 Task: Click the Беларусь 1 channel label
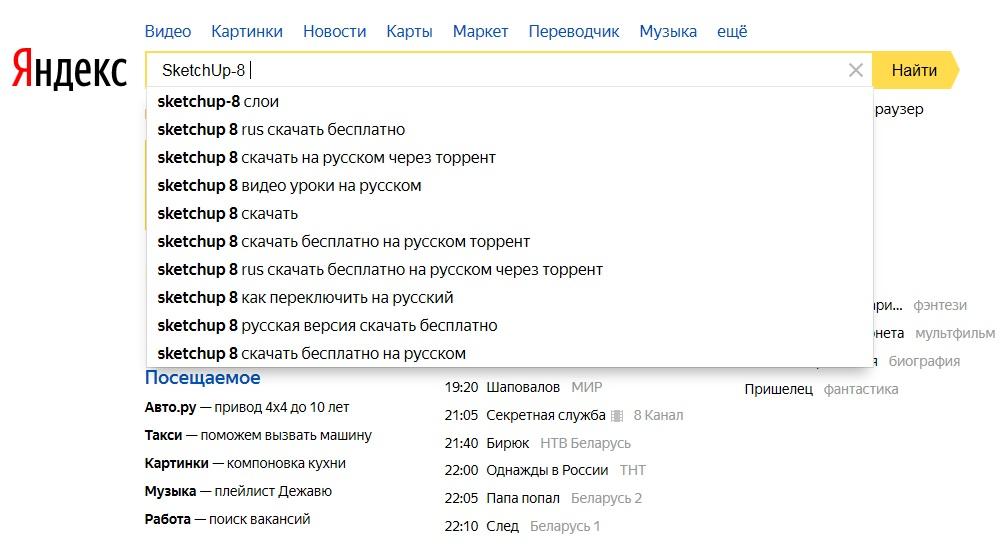tap(565, 526)
